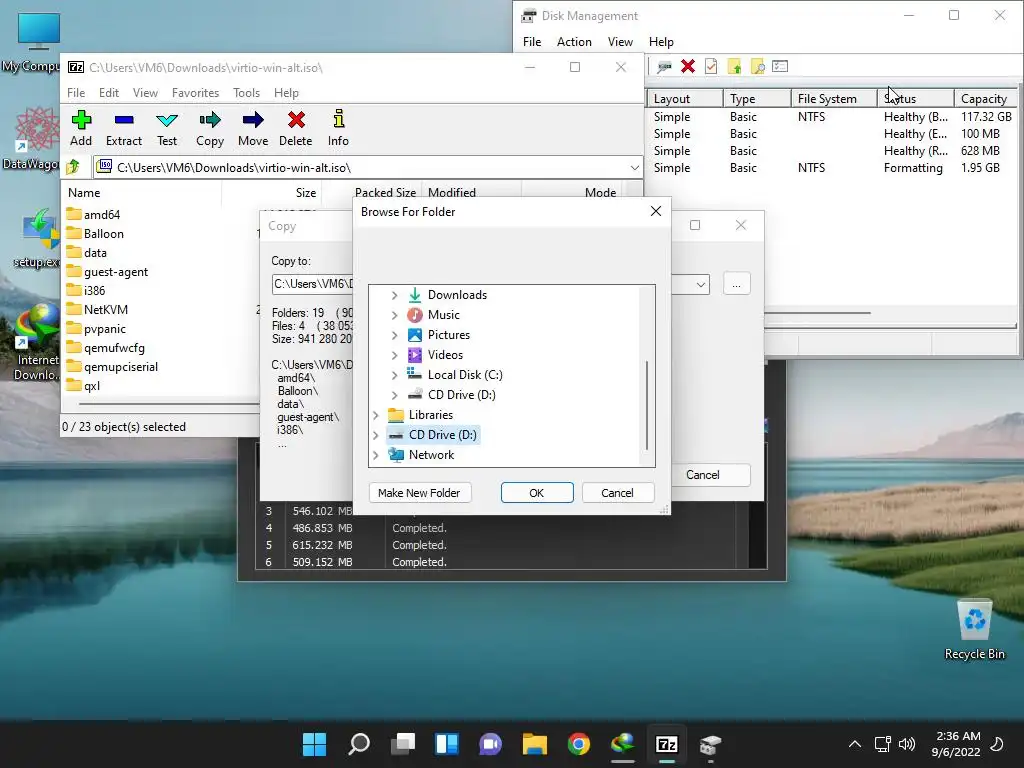Open 7-Zip Edit menu
This screenshot has width=1024, height=768.
pos(108,93)
